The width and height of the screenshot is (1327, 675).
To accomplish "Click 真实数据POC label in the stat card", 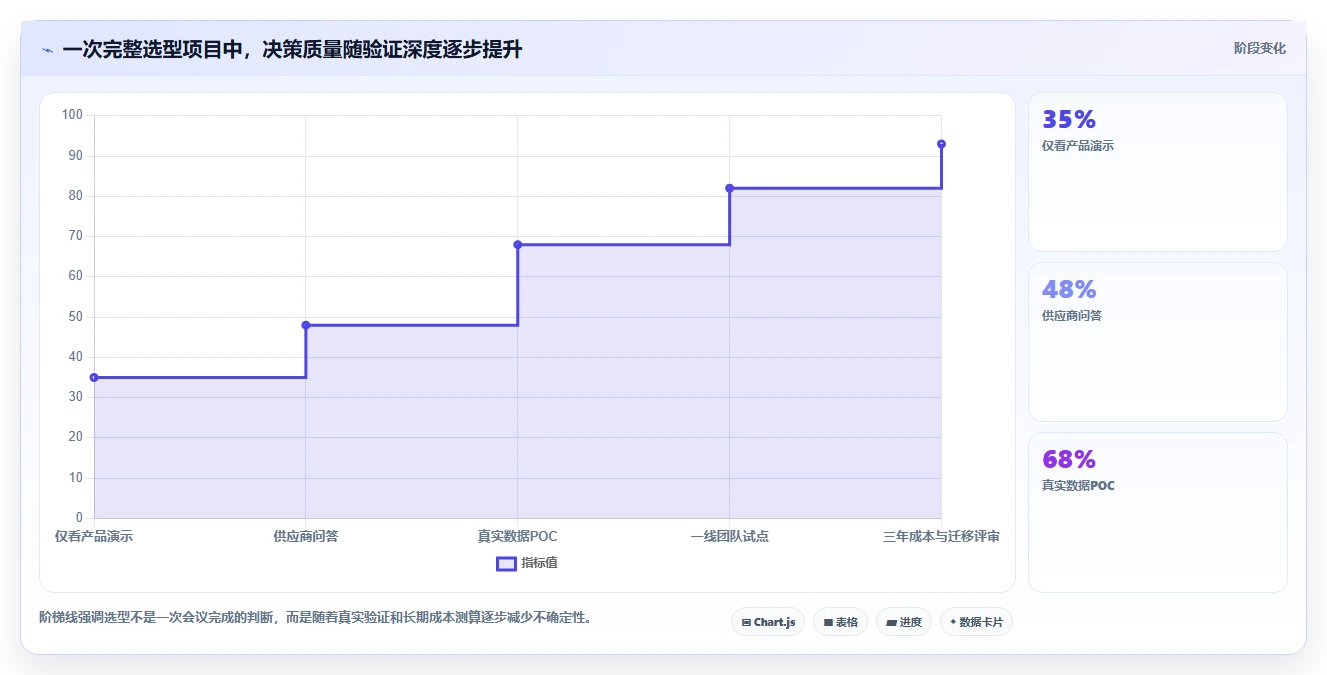I will 1078,486.
